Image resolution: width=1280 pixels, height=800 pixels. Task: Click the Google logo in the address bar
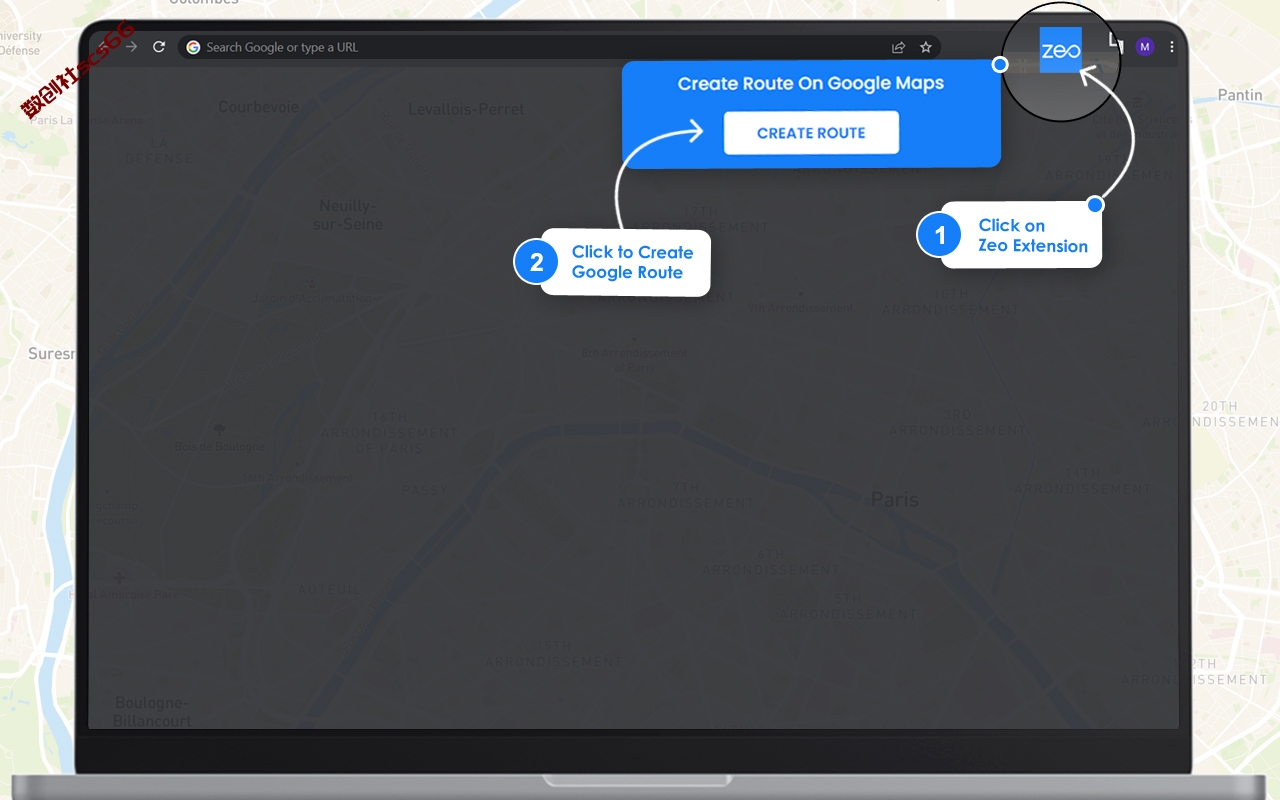pyautogui.click(x=193, y=47)
